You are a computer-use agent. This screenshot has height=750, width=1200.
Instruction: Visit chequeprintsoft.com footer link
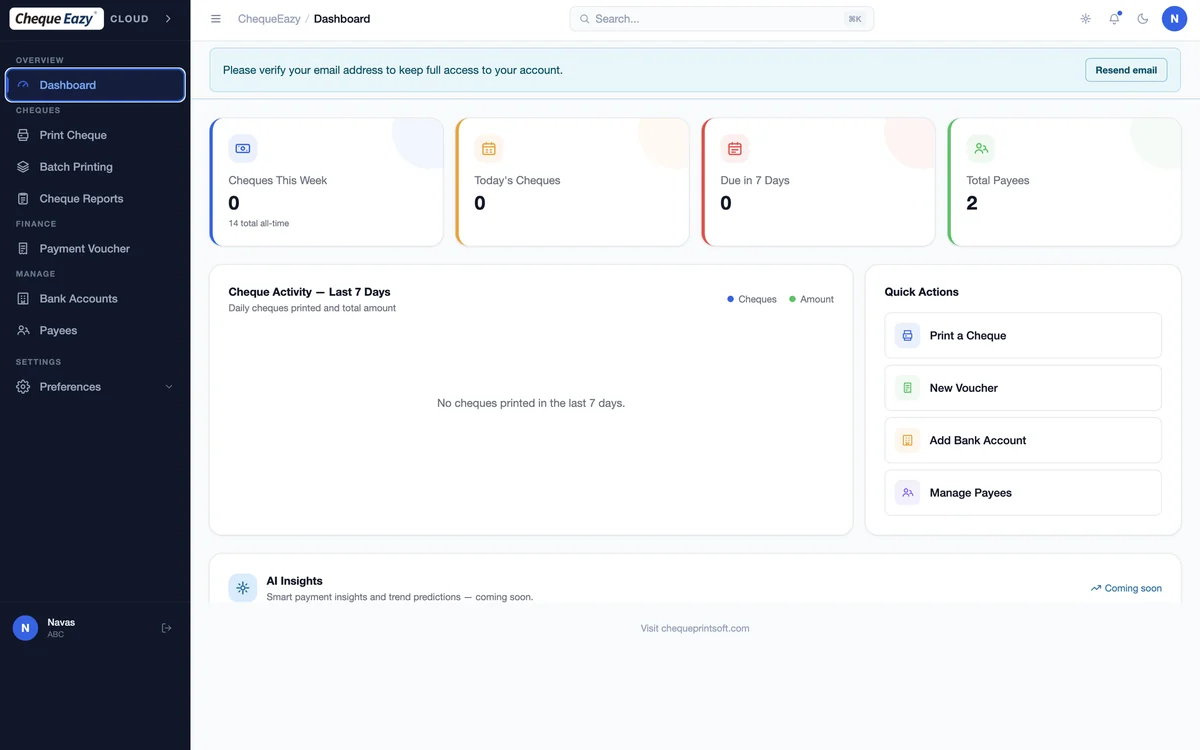pyautogui.click(x=695, y=628)
